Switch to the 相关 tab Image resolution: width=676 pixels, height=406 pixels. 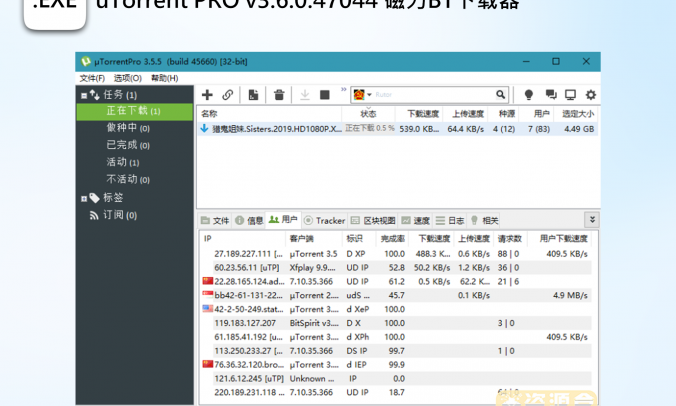coord(484,221)
